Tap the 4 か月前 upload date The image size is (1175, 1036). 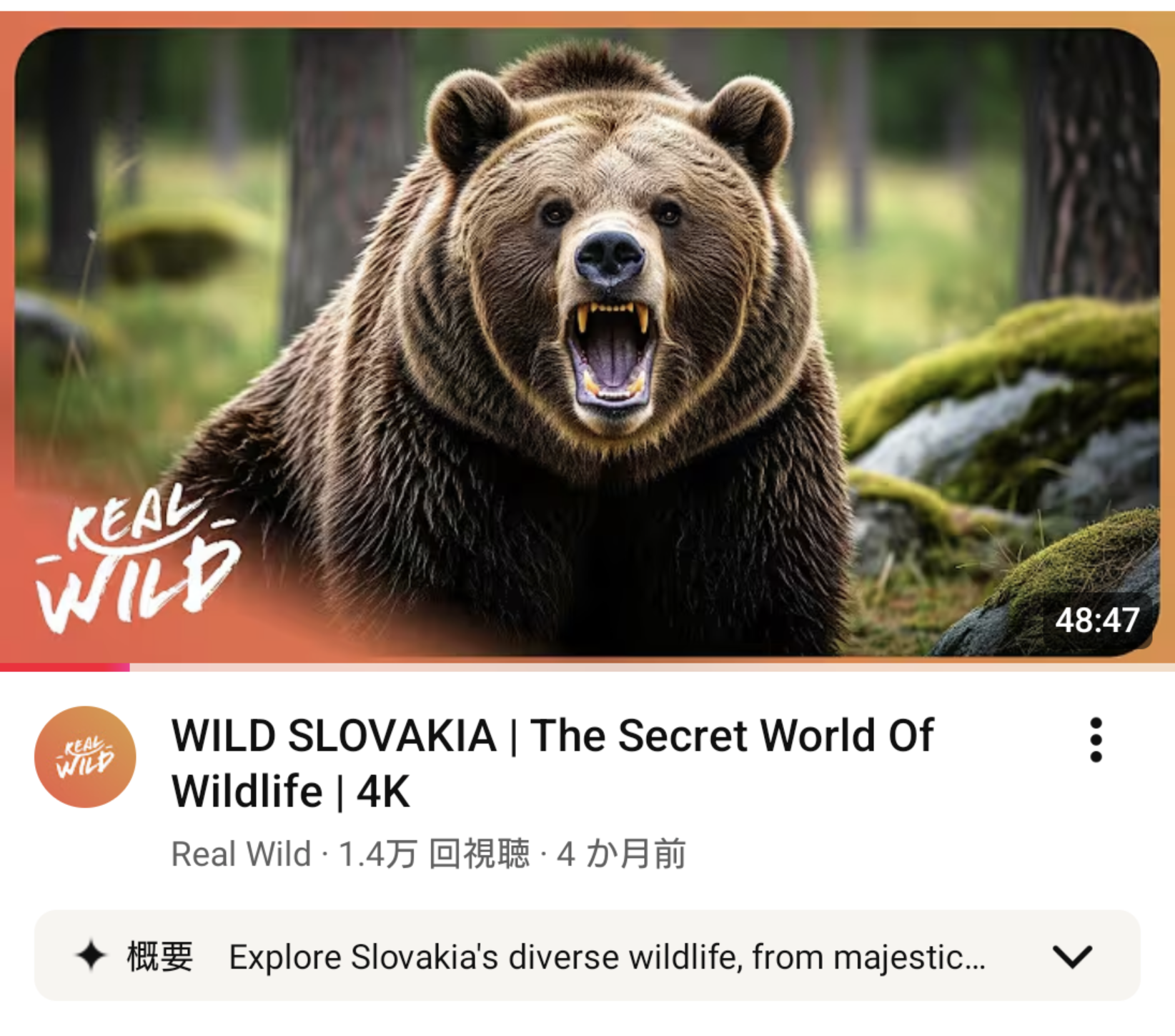pyautogui.click(x=621, y=854)
